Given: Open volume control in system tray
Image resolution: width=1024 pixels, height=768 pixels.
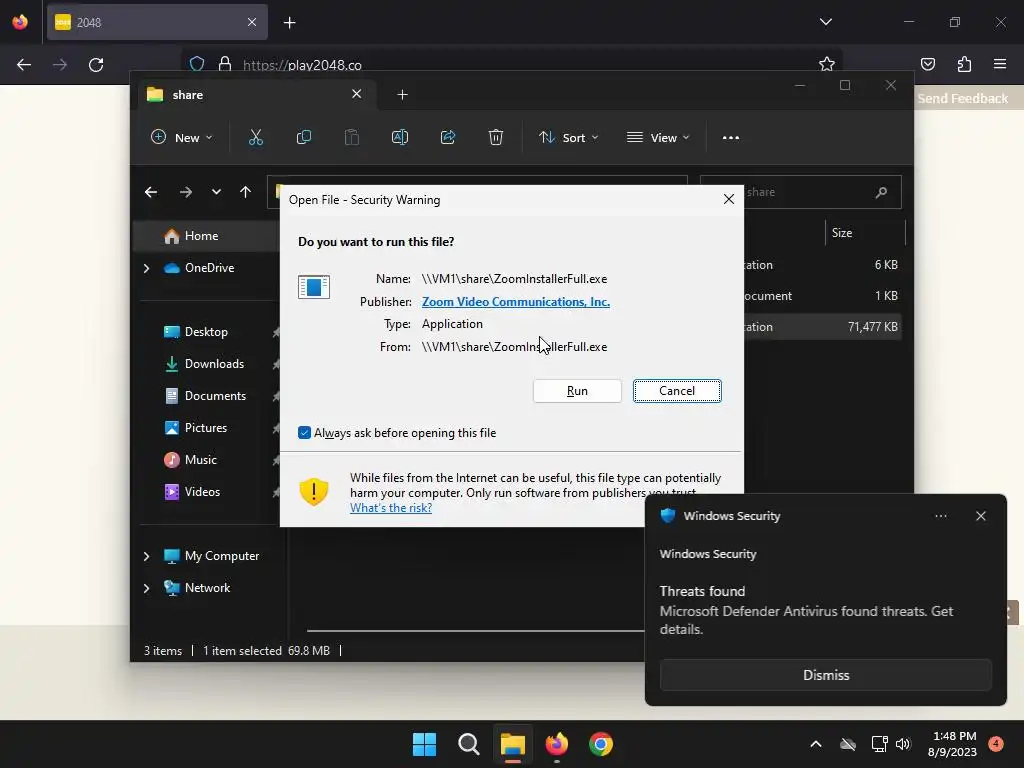Looking at the screenshot, I should 903,744.
